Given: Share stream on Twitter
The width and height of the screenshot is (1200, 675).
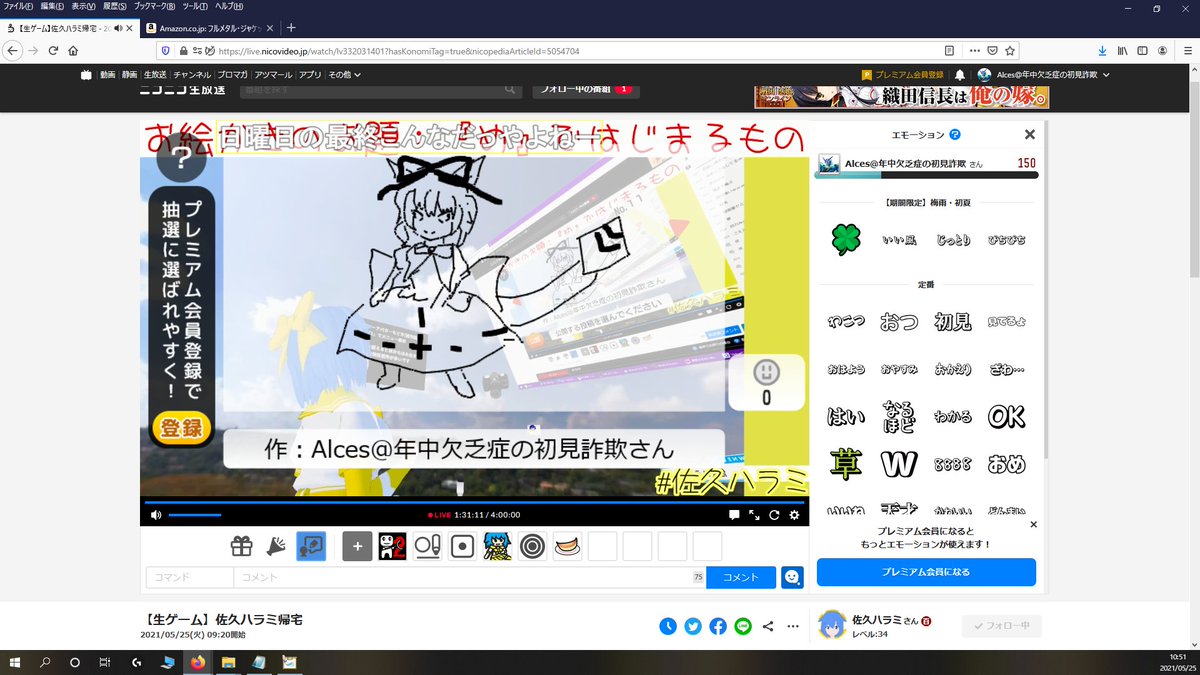Looking at the screenshot, I should (693, 626).
